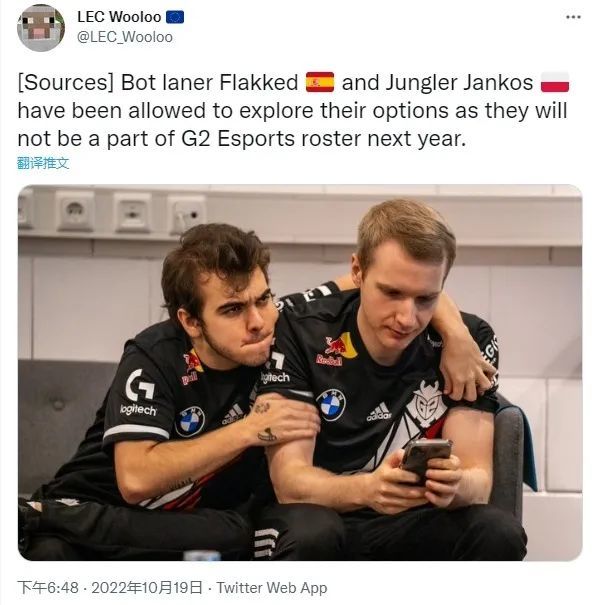
Task: Click the LEC Wooloo sheep profile avatar
Action: point(41,28)
